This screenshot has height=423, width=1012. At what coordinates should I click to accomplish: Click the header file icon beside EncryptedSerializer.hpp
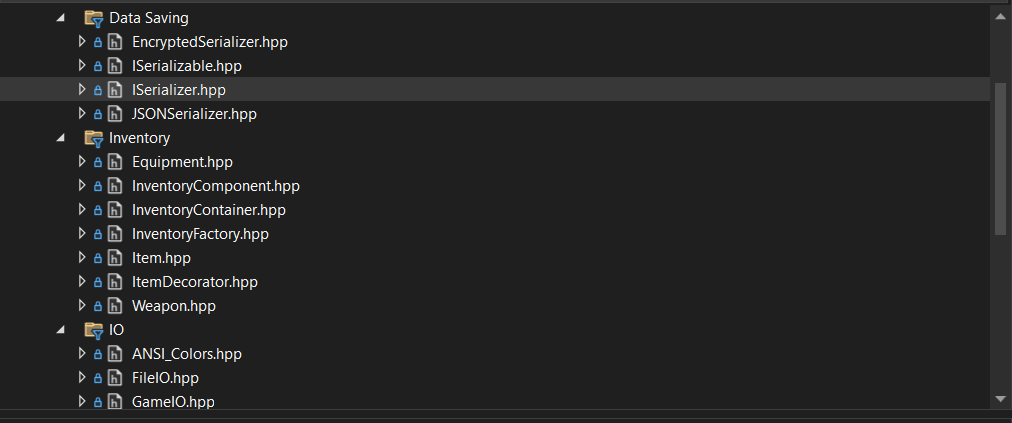click(x=115, y=42)
